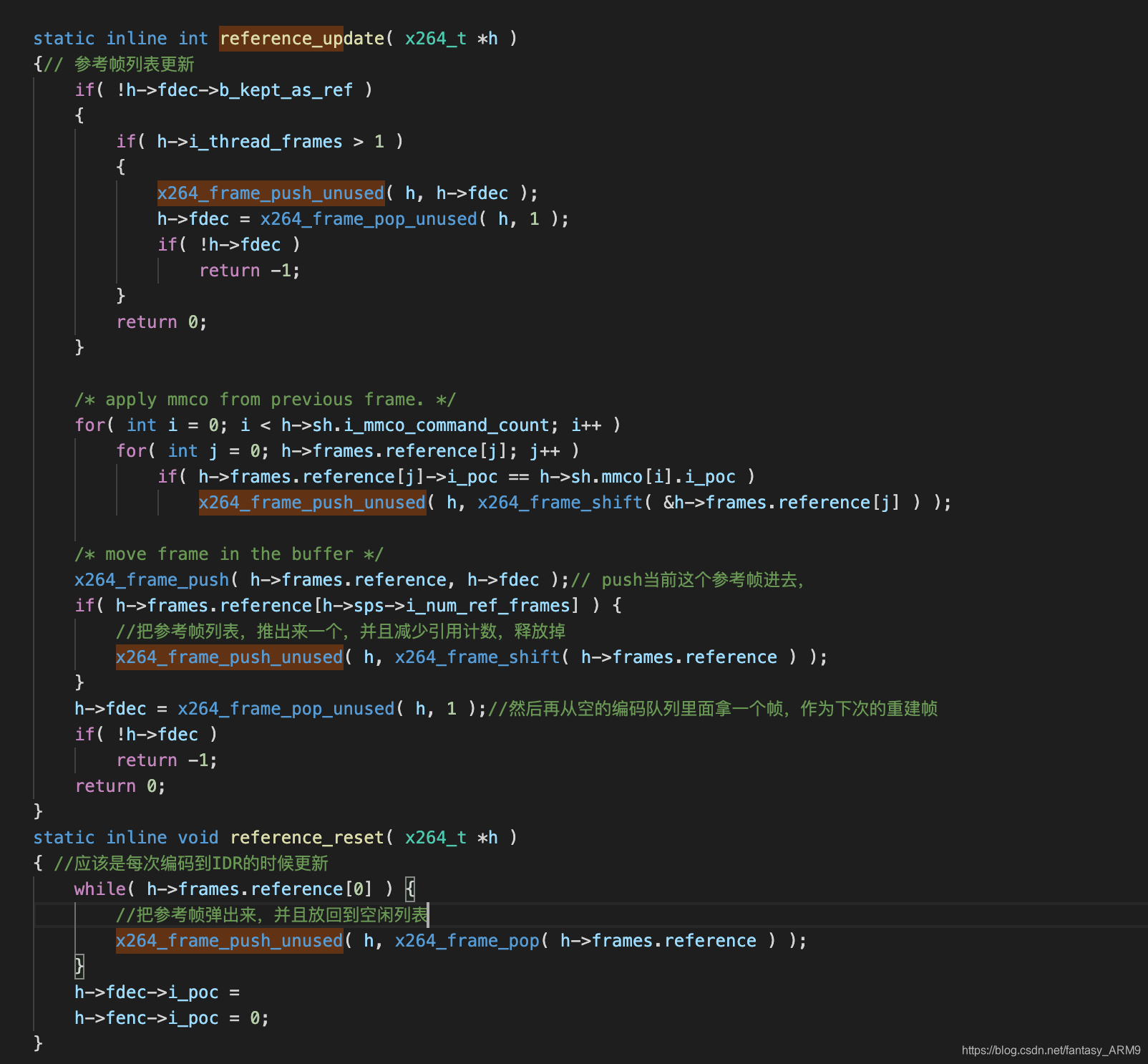
Task: Click the x264_frame_pop call in reset function
Action: [x=585, y=941]
